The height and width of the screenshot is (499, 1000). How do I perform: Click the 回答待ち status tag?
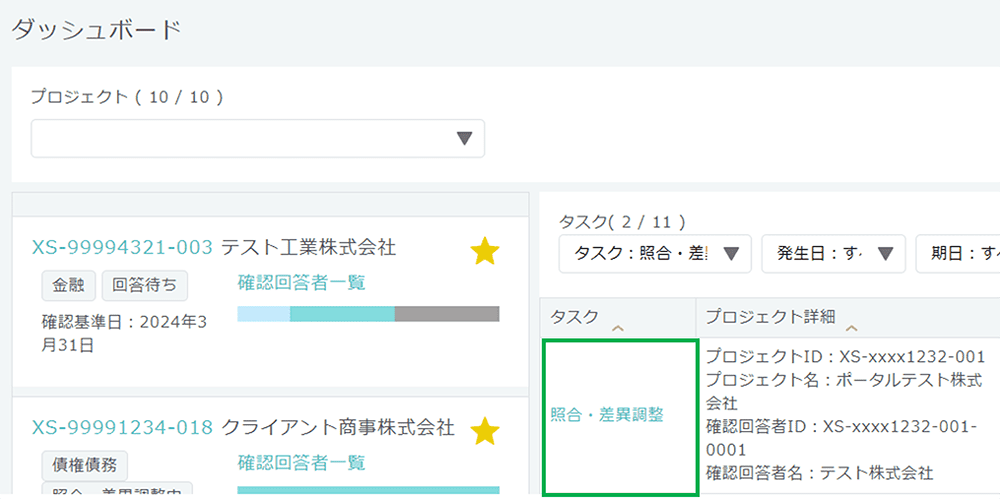[144, 285]
